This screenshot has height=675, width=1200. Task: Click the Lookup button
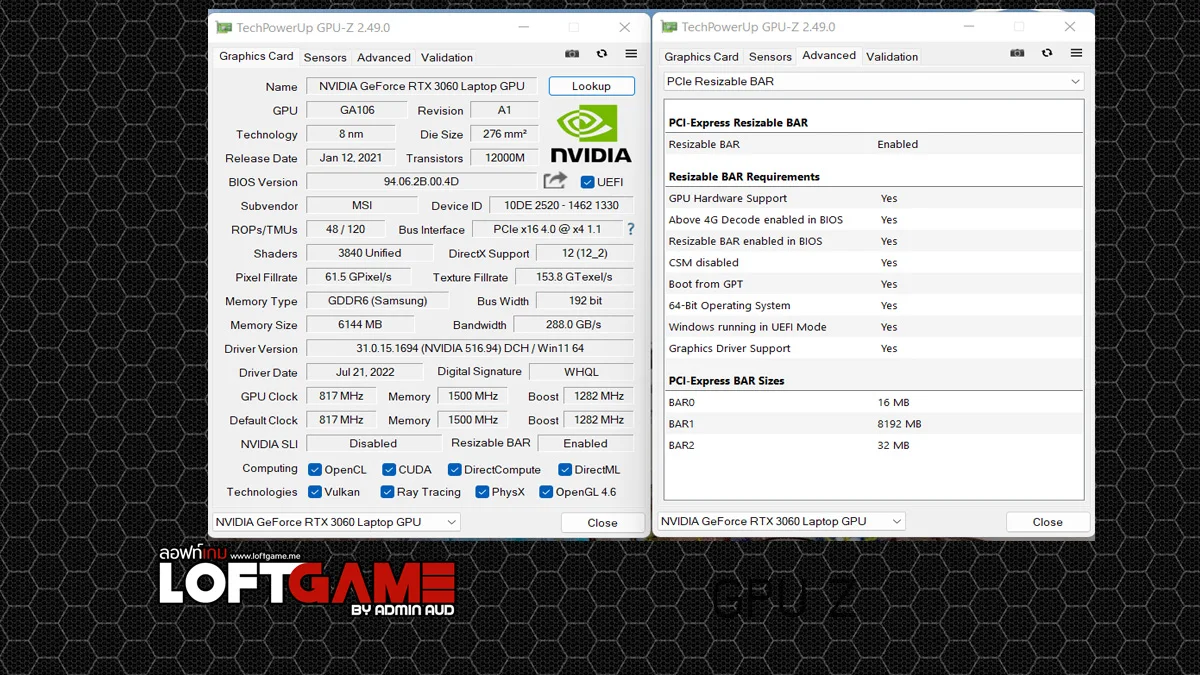(591, 86)
